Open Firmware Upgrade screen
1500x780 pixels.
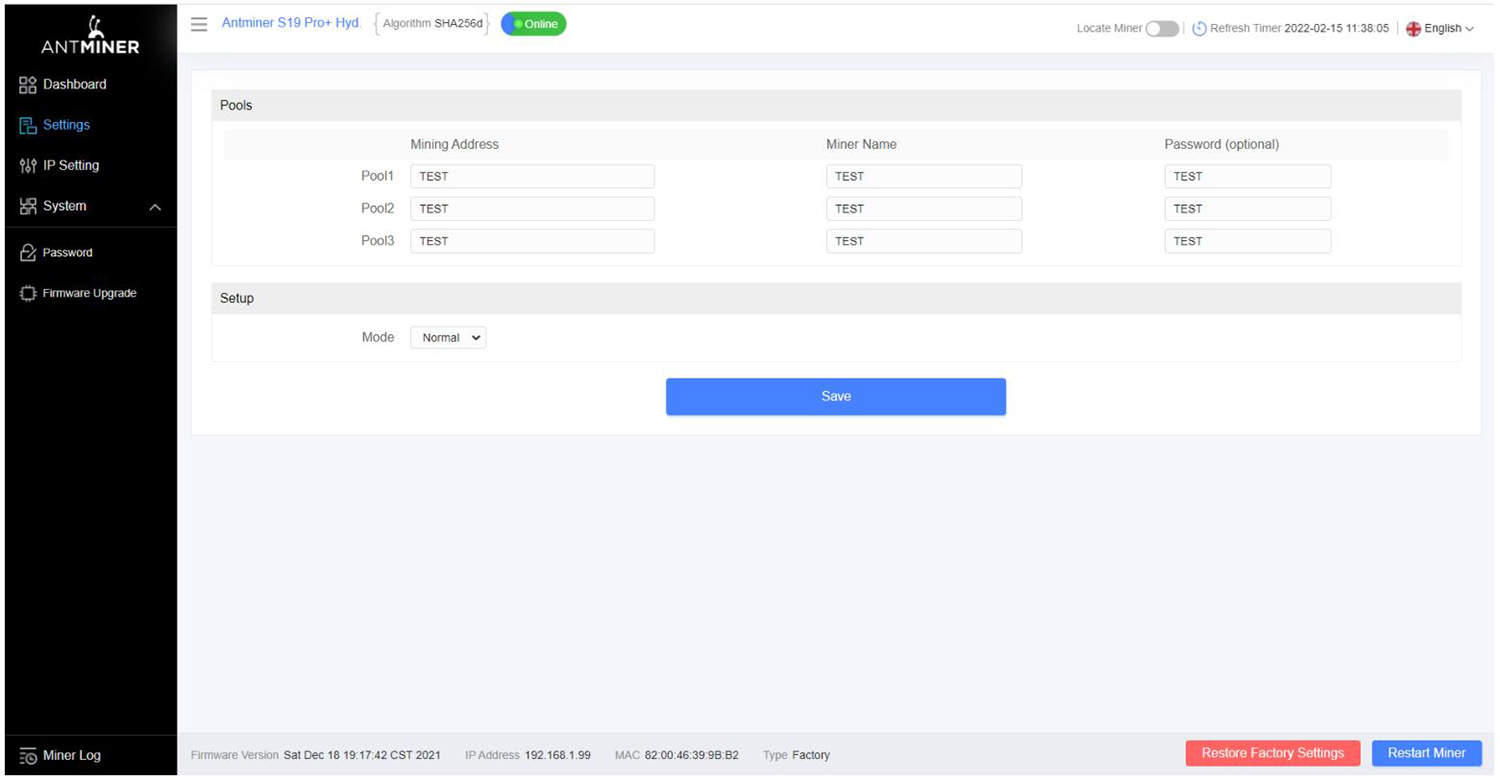click(x=89, y=293)
